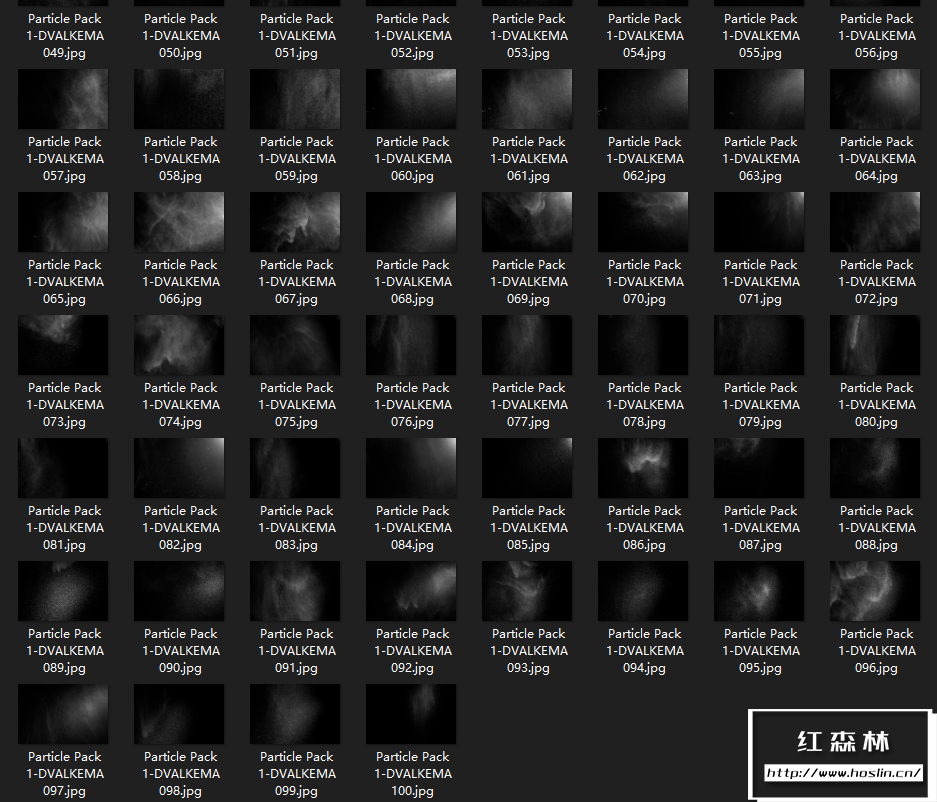Click file name Particle Pack 1-DVALKEMA 051.jpg

(296, 36)
